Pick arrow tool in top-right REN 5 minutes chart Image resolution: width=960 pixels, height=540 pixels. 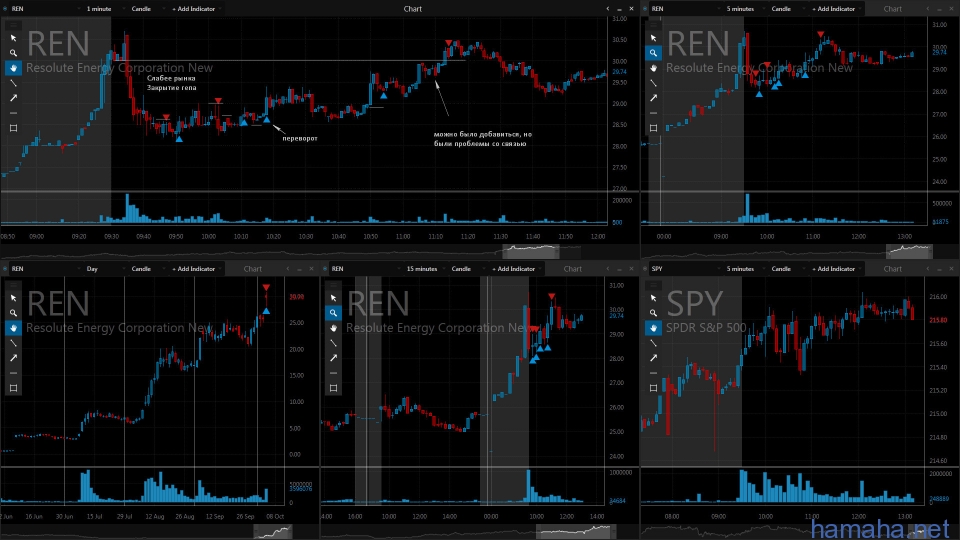coord(653,98)
